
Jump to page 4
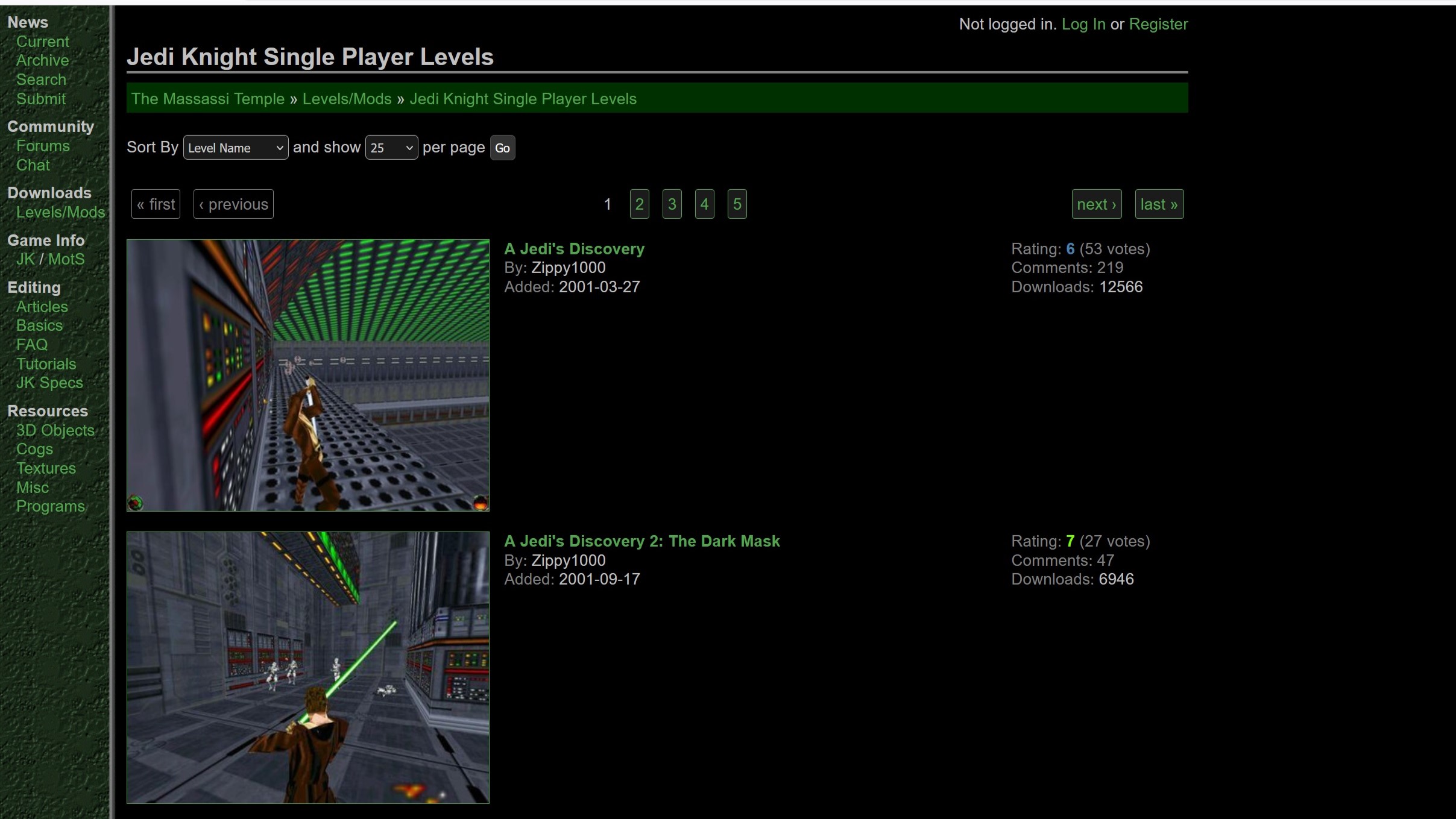click(x=704, y=204)
